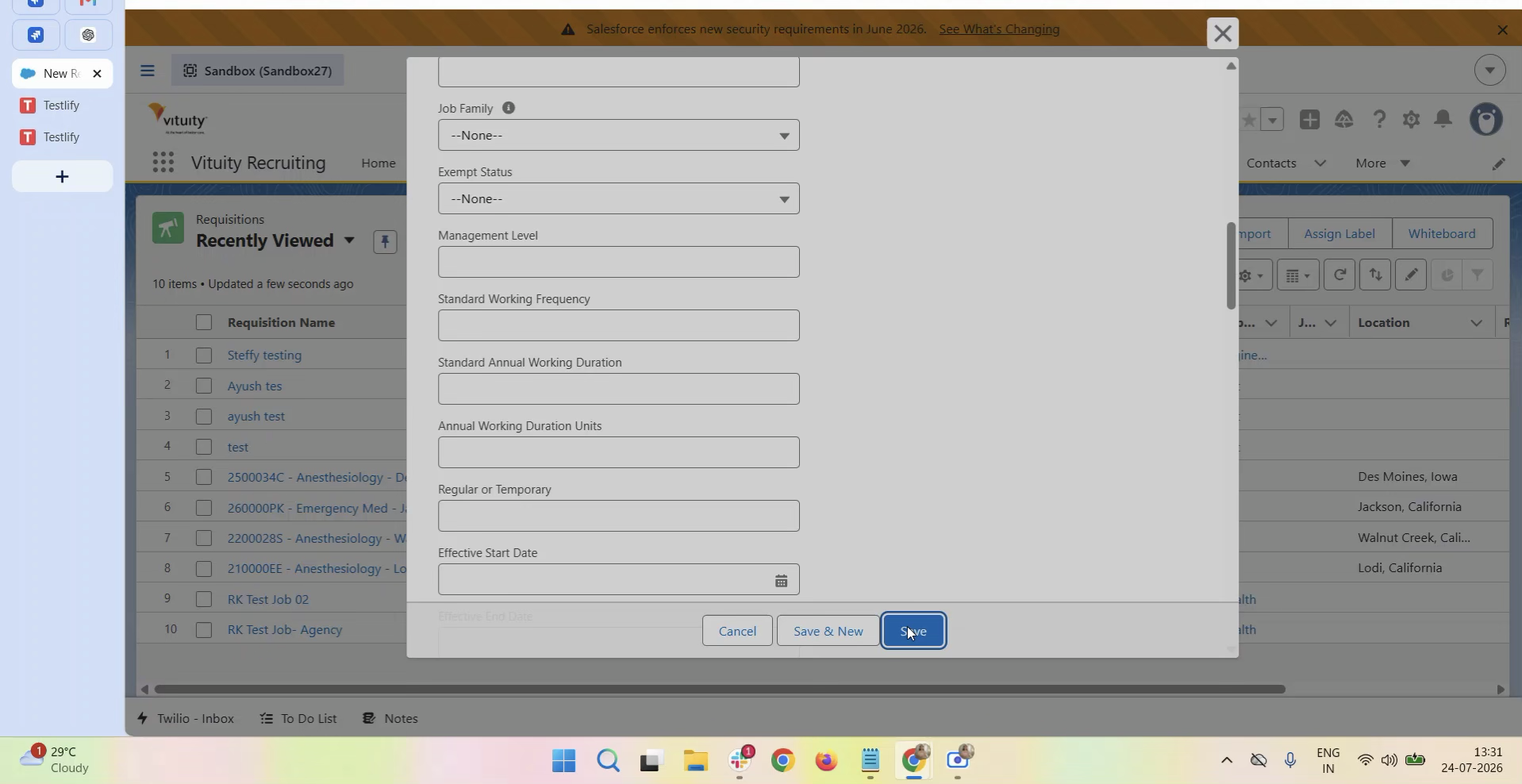Click the list's horizontal scrollbar
Viewport: 1522px width, 784px height.
tap(720, 689)
